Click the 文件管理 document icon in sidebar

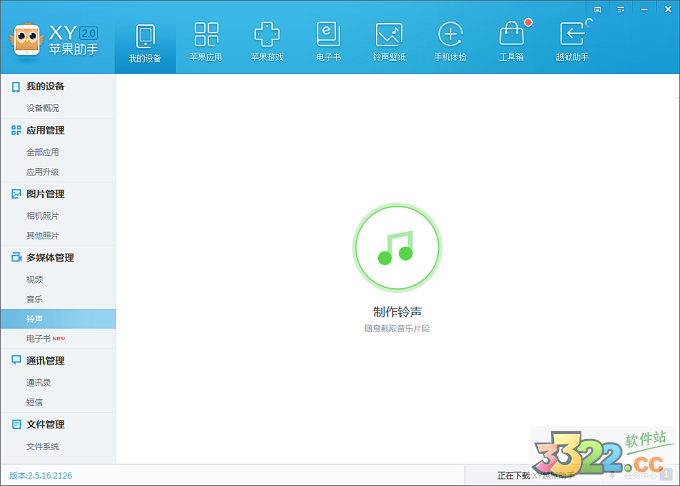16,424
